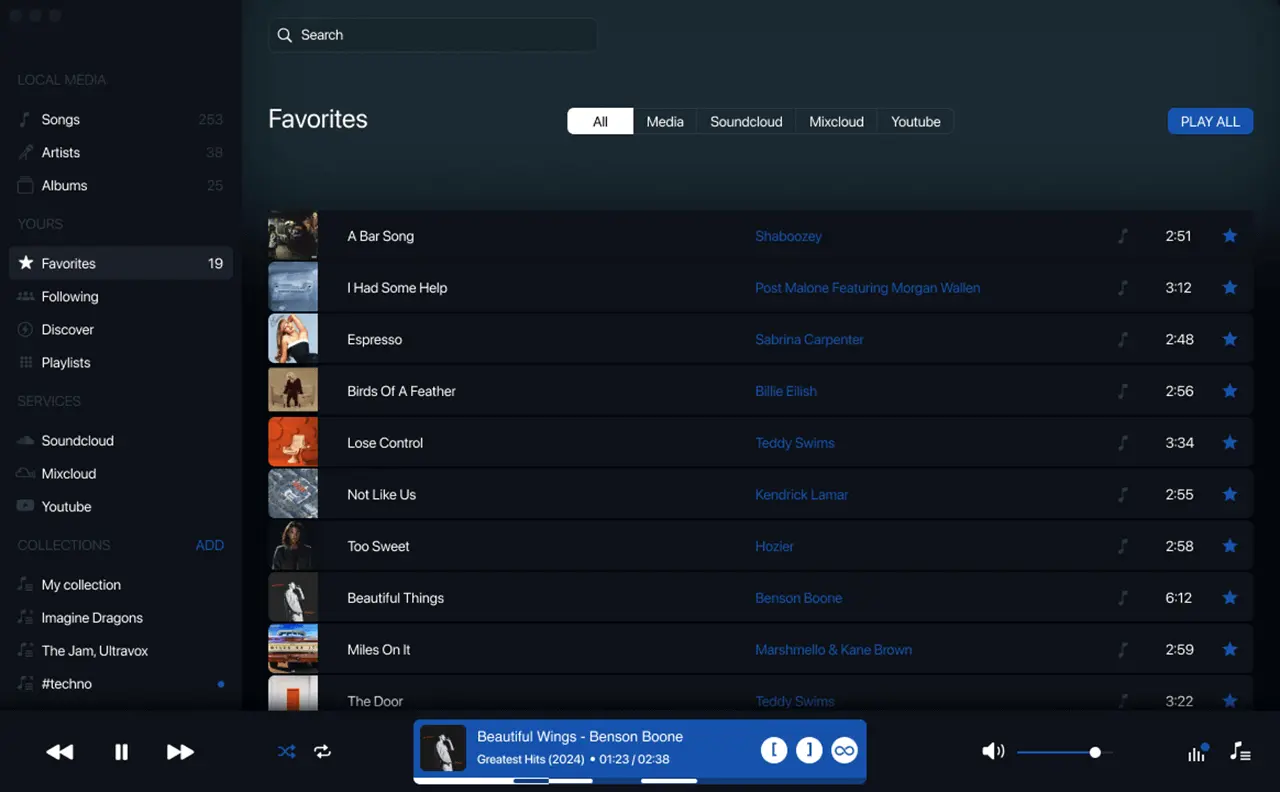Unfavorite Espresso with its star

tap(1230, 339)
